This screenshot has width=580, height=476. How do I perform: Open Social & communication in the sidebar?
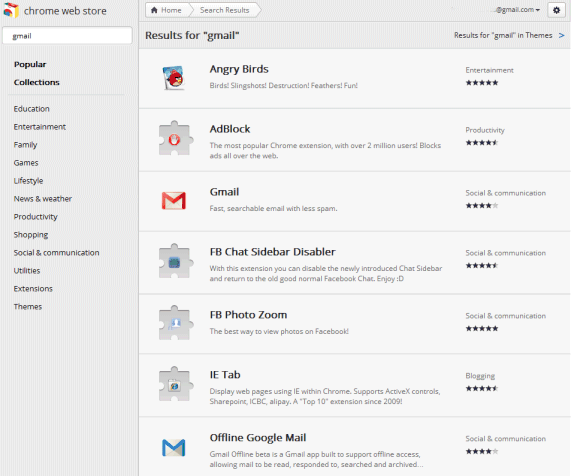(x=57, y=253)
